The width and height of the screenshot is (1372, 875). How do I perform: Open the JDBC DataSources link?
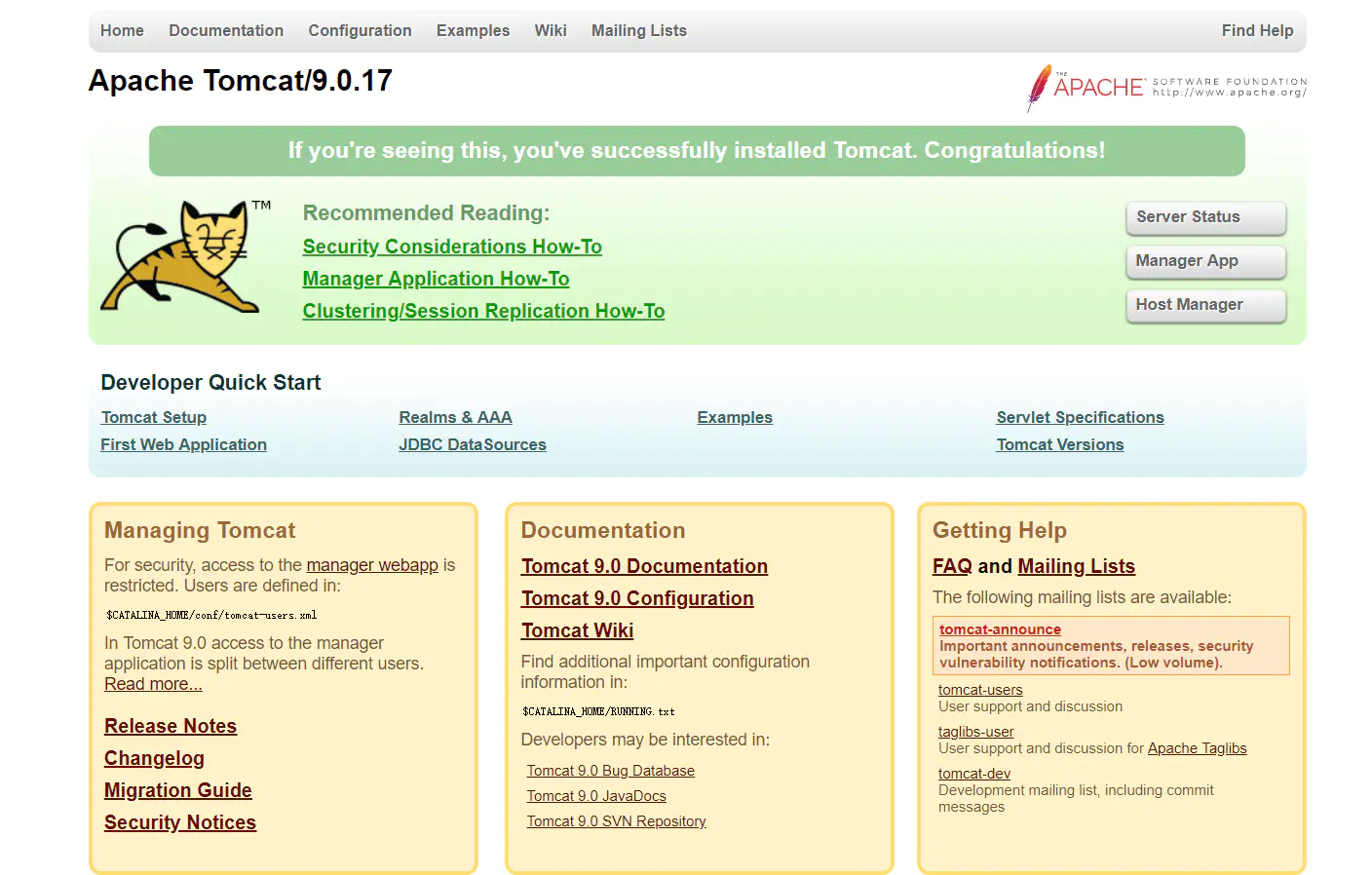473,444
